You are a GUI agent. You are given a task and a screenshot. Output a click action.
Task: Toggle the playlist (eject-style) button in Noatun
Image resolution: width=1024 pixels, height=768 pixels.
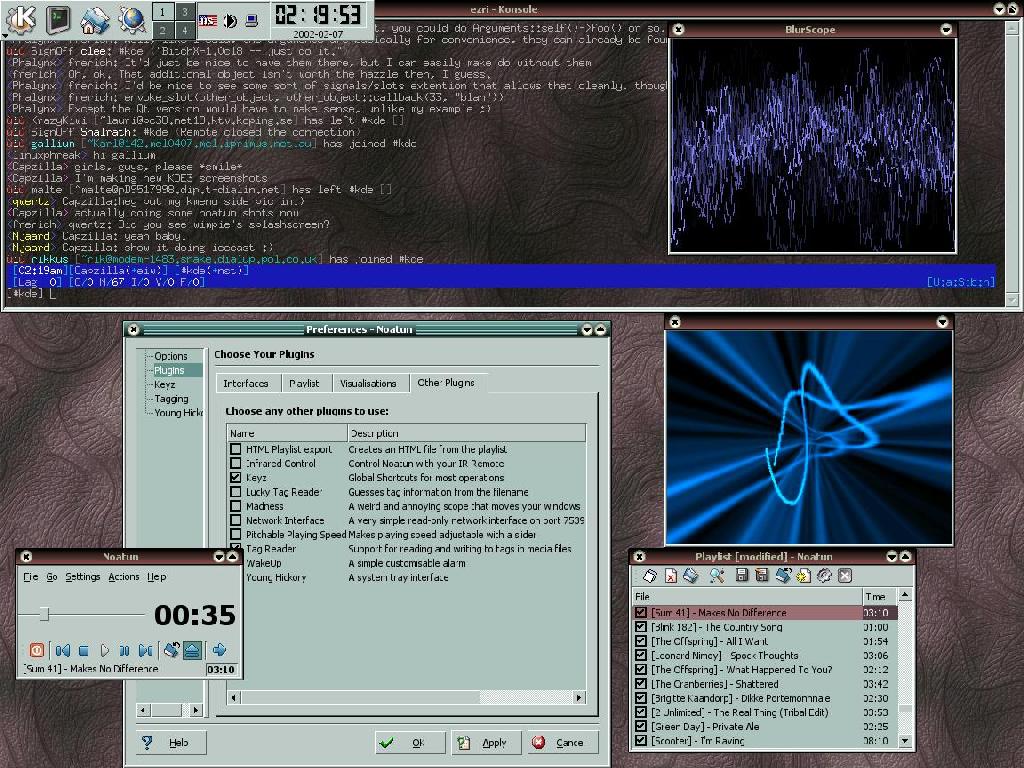point(193,650)
